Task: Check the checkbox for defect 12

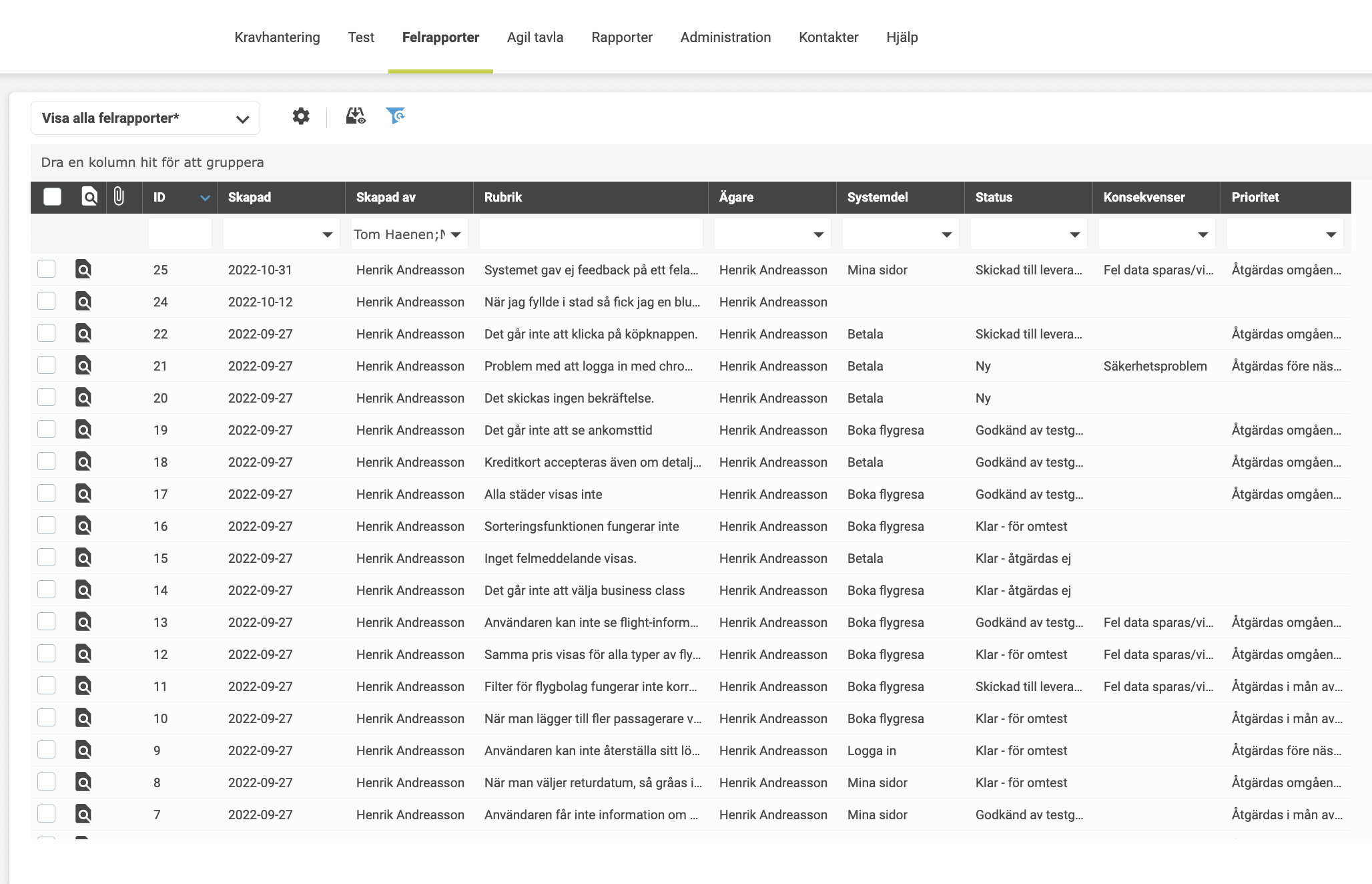Action: pyautogui.click(x=47, y=654)
